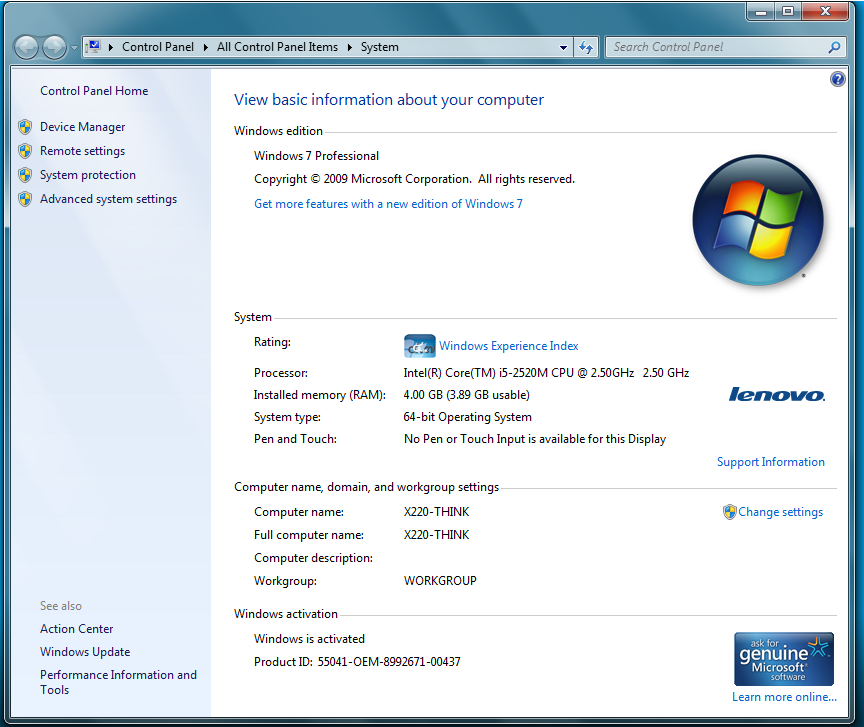Screen dimensions: 864x727
Task: Click the Lenovo logo
Action: (776, 394)
